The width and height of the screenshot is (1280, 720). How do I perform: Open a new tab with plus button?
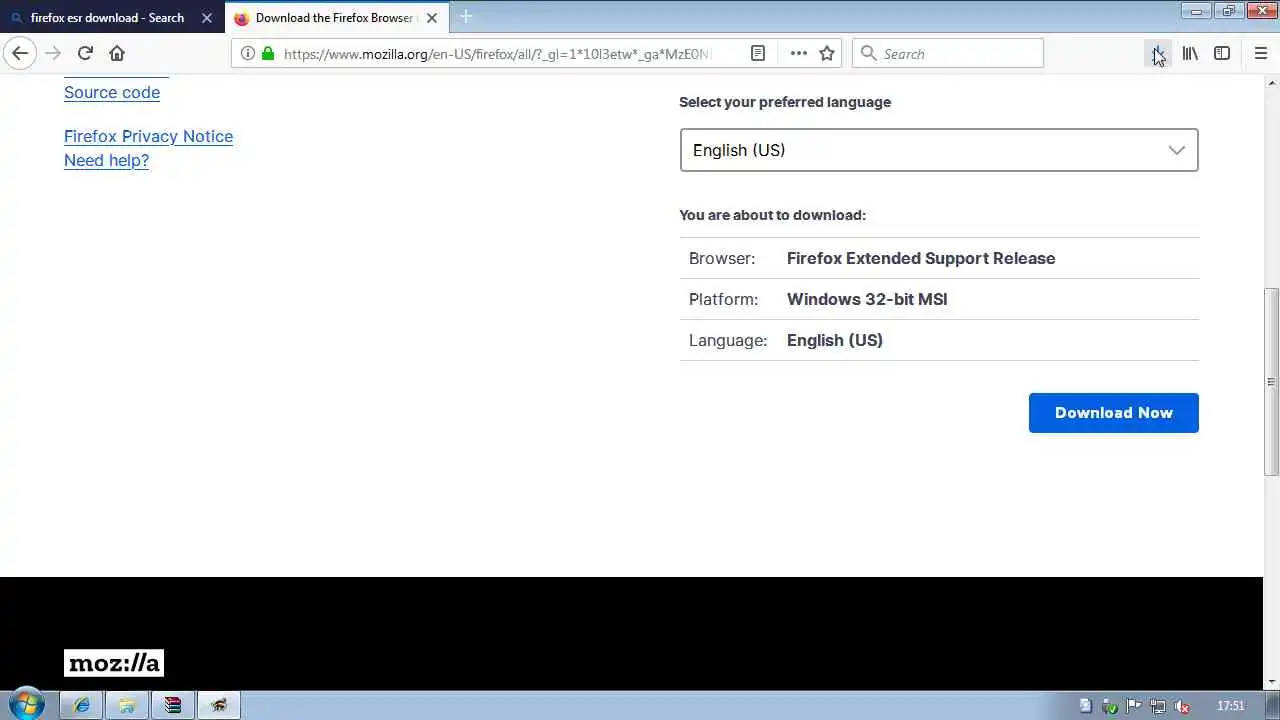point(466,17)
